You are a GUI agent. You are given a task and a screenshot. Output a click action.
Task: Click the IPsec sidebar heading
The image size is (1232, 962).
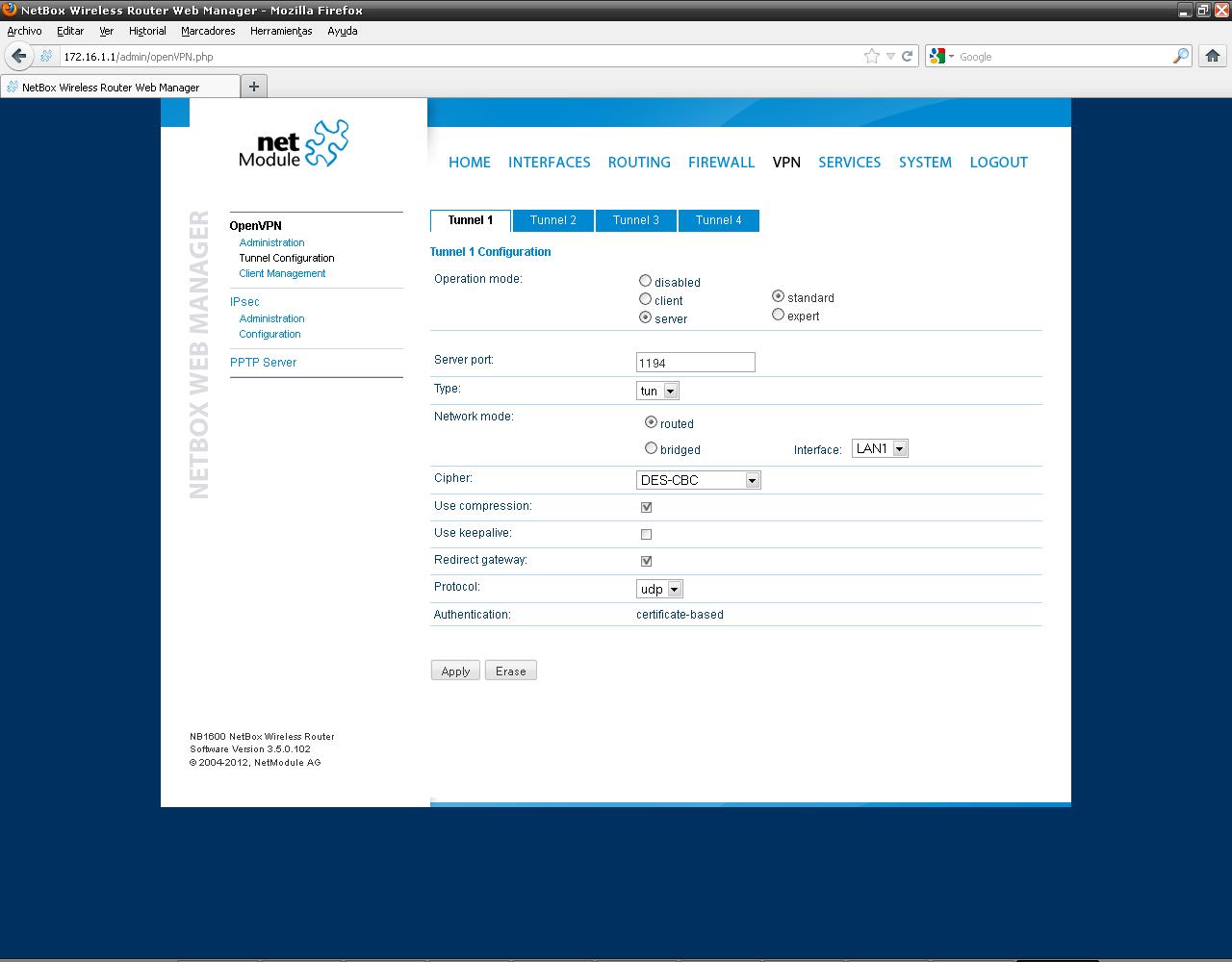(x=244, y=302)
